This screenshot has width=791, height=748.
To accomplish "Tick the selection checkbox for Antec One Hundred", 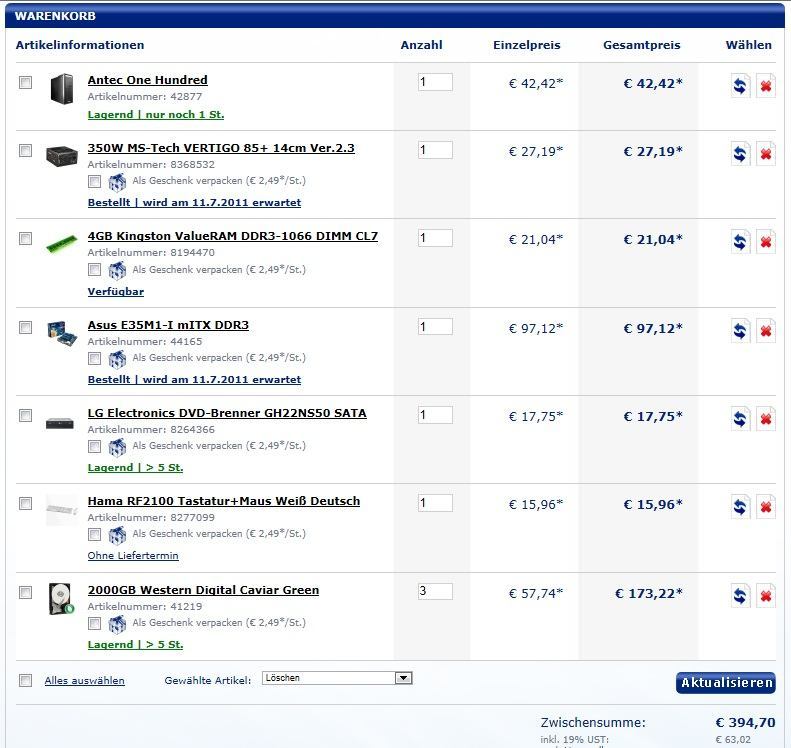I will pyautogui.click(x=25, y=83).
